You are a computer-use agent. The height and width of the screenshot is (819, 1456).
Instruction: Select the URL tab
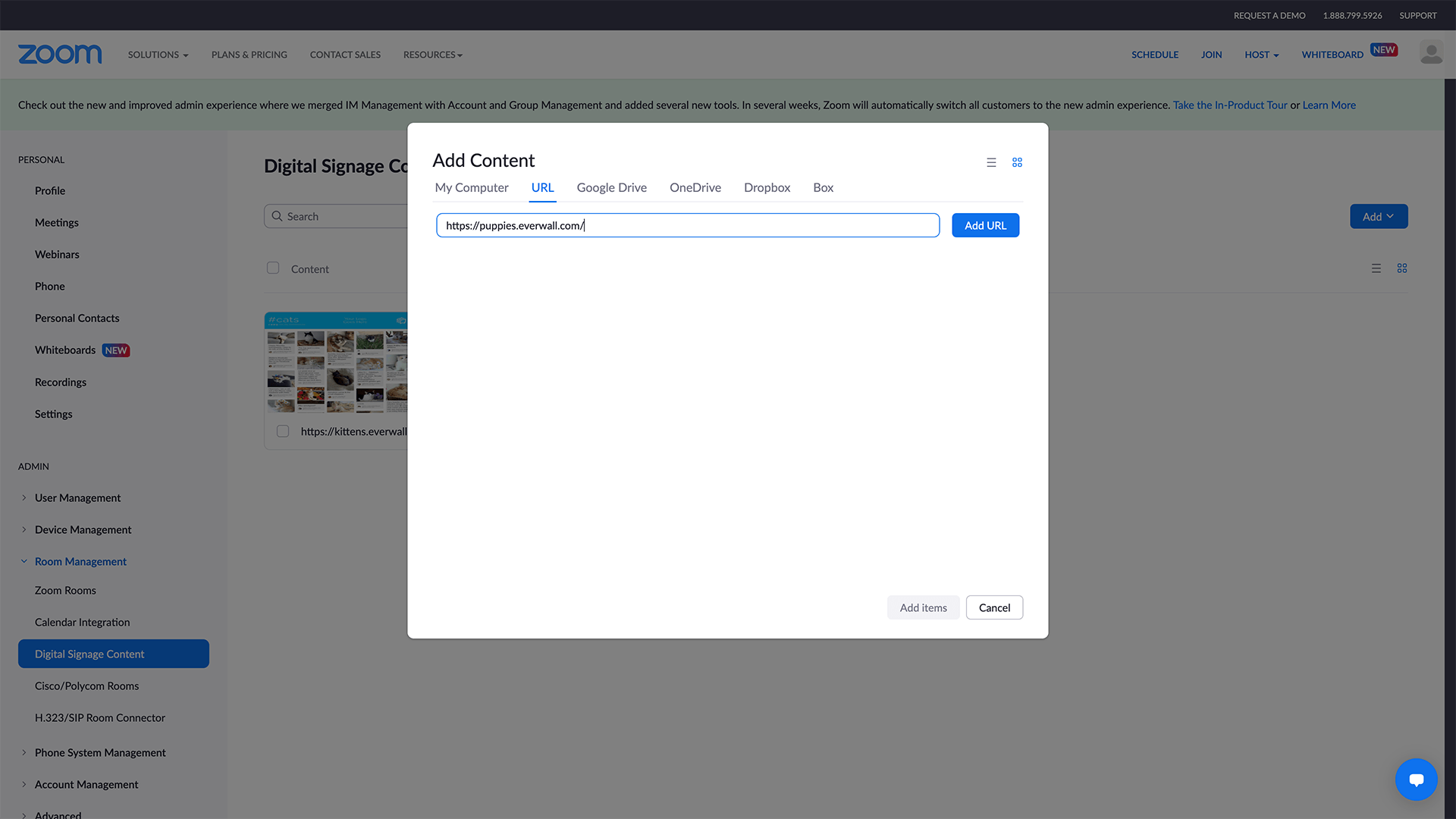(542, 187)
